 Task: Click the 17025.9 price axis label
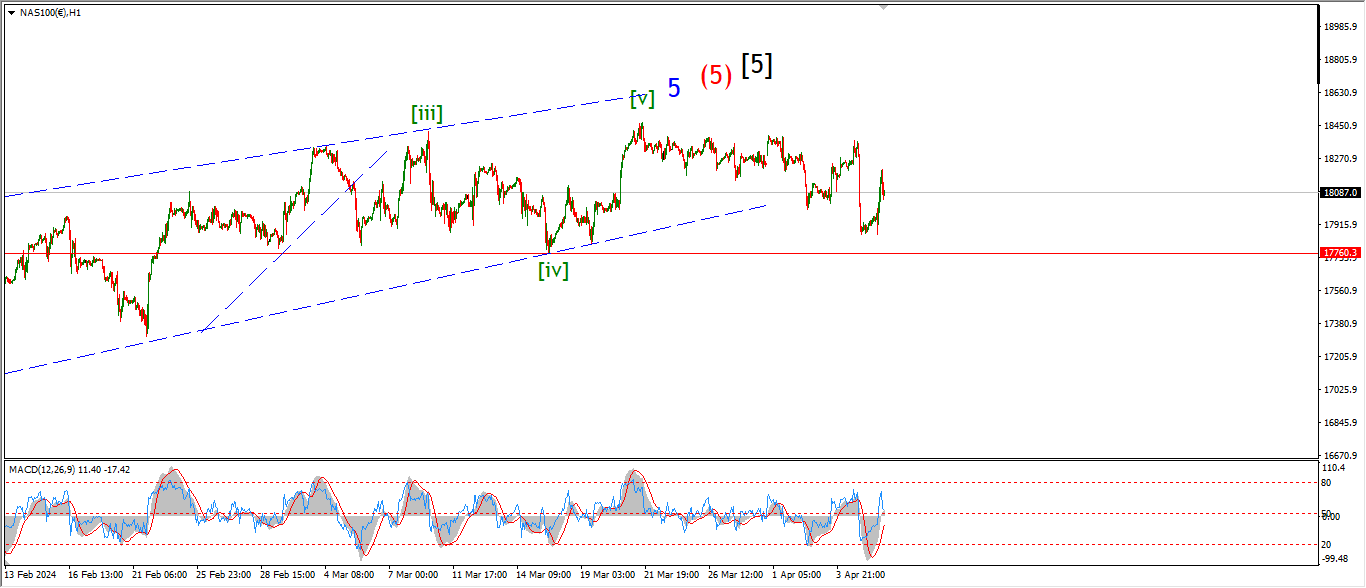(1339, 390)
